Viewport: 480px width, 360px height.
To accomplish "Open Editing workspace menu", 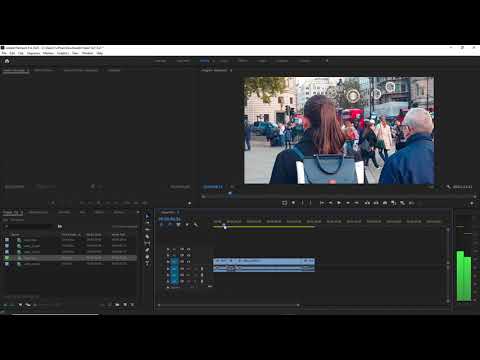I will [x=214, y=61].
